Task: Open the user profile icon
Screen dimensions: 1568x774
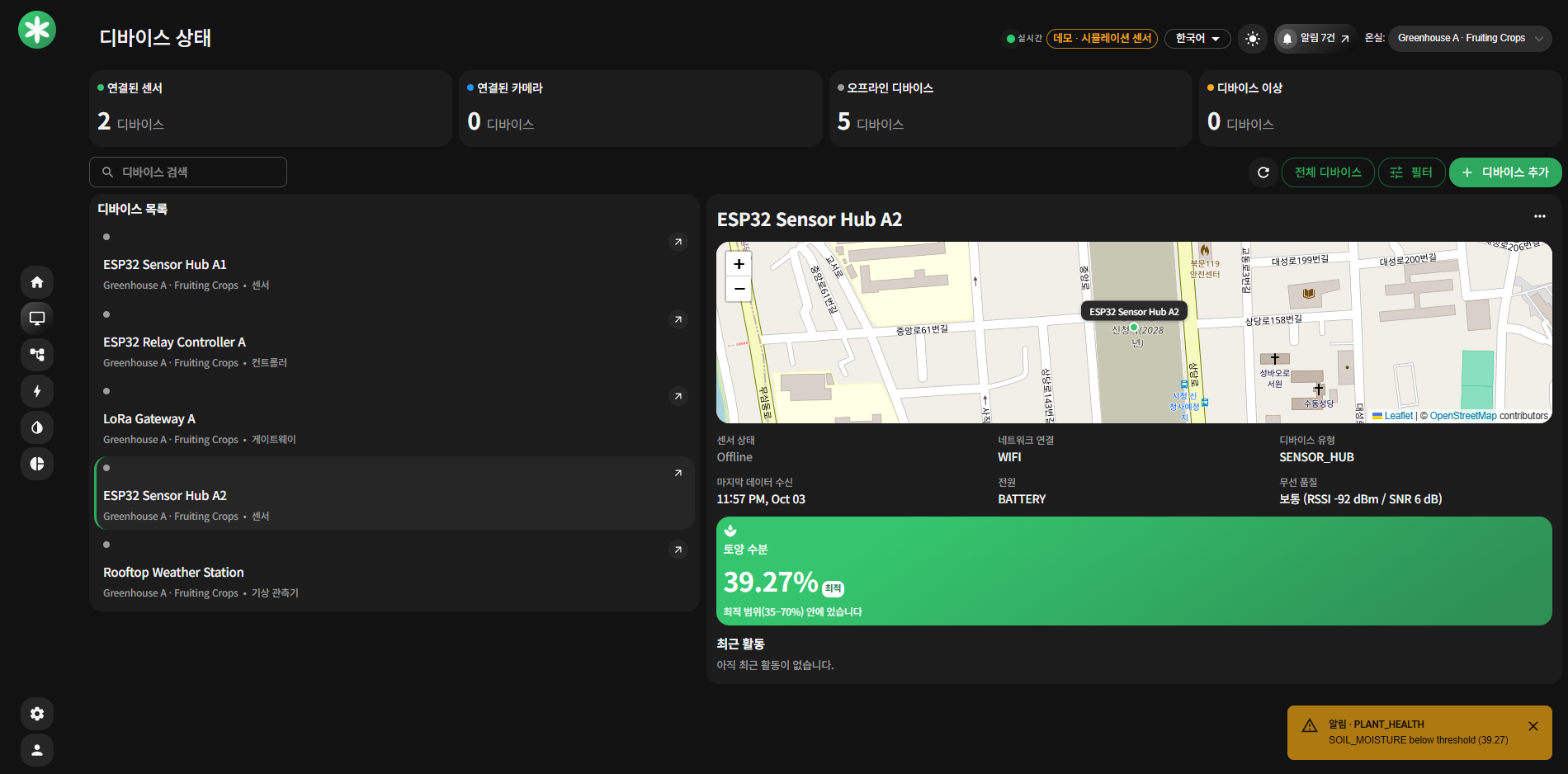Action: click(x=37, y=750)
